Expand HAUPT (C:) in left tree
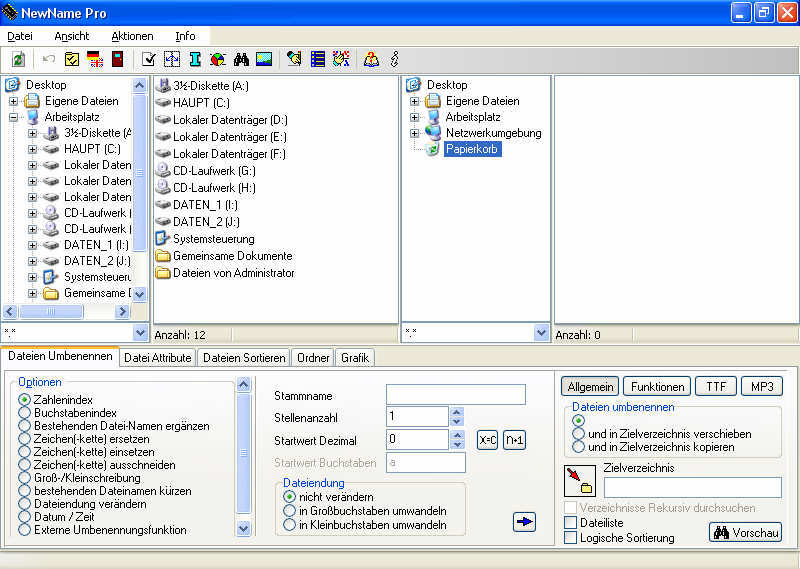 click(33, 149)
